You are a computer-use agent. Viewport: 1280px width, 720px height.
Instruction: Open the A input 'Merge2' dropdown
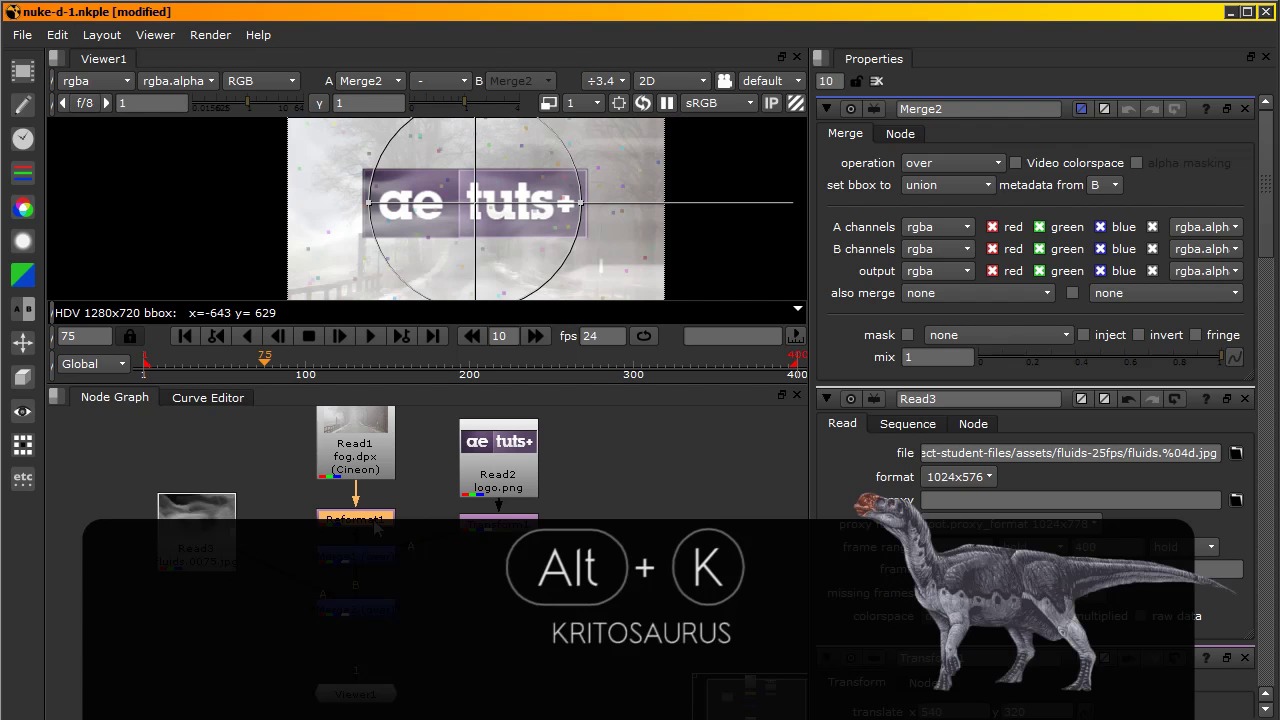pos(370,81)
